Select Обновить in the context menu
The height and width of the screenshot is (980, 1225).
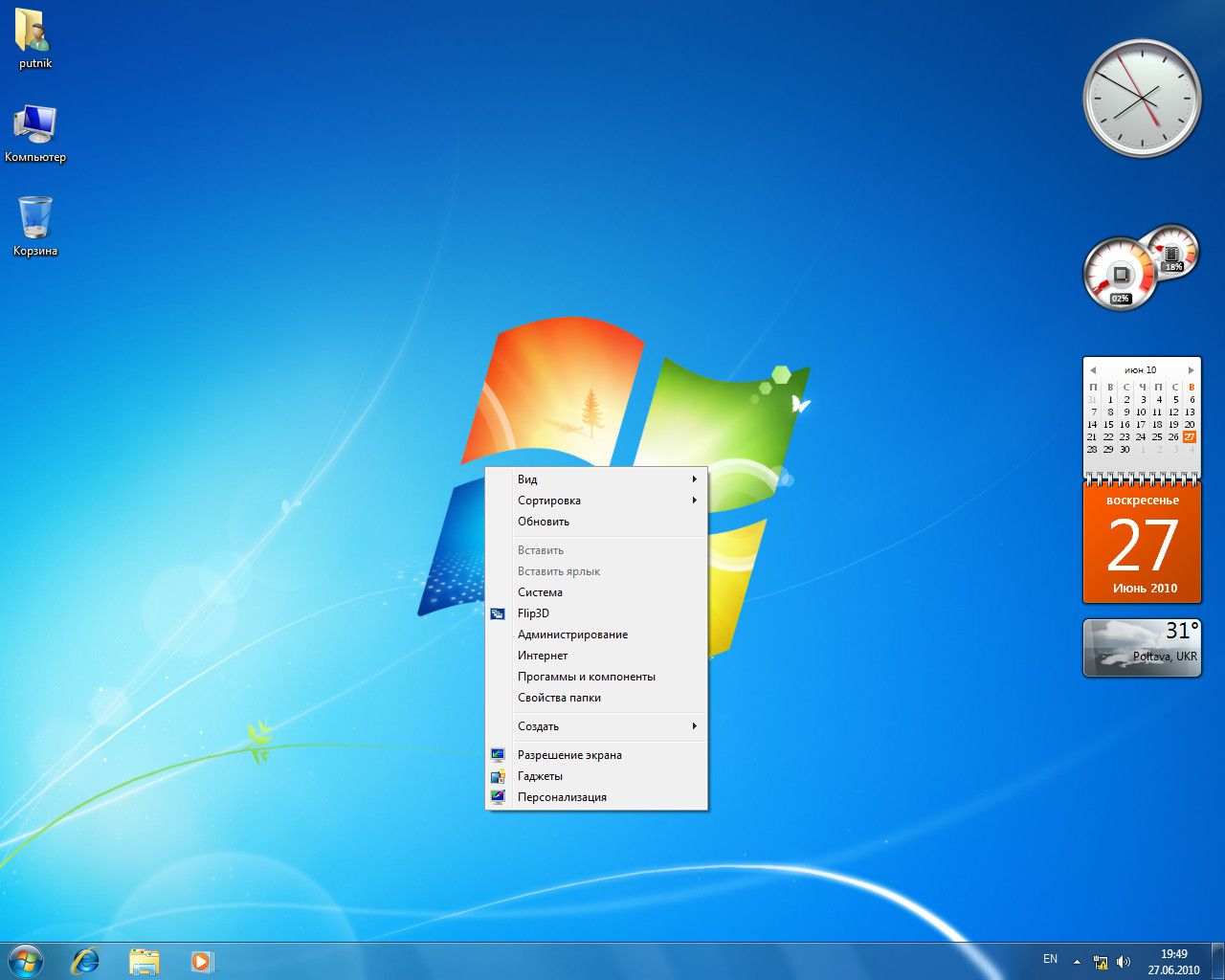pyautogui.click(x=544, y=522)
